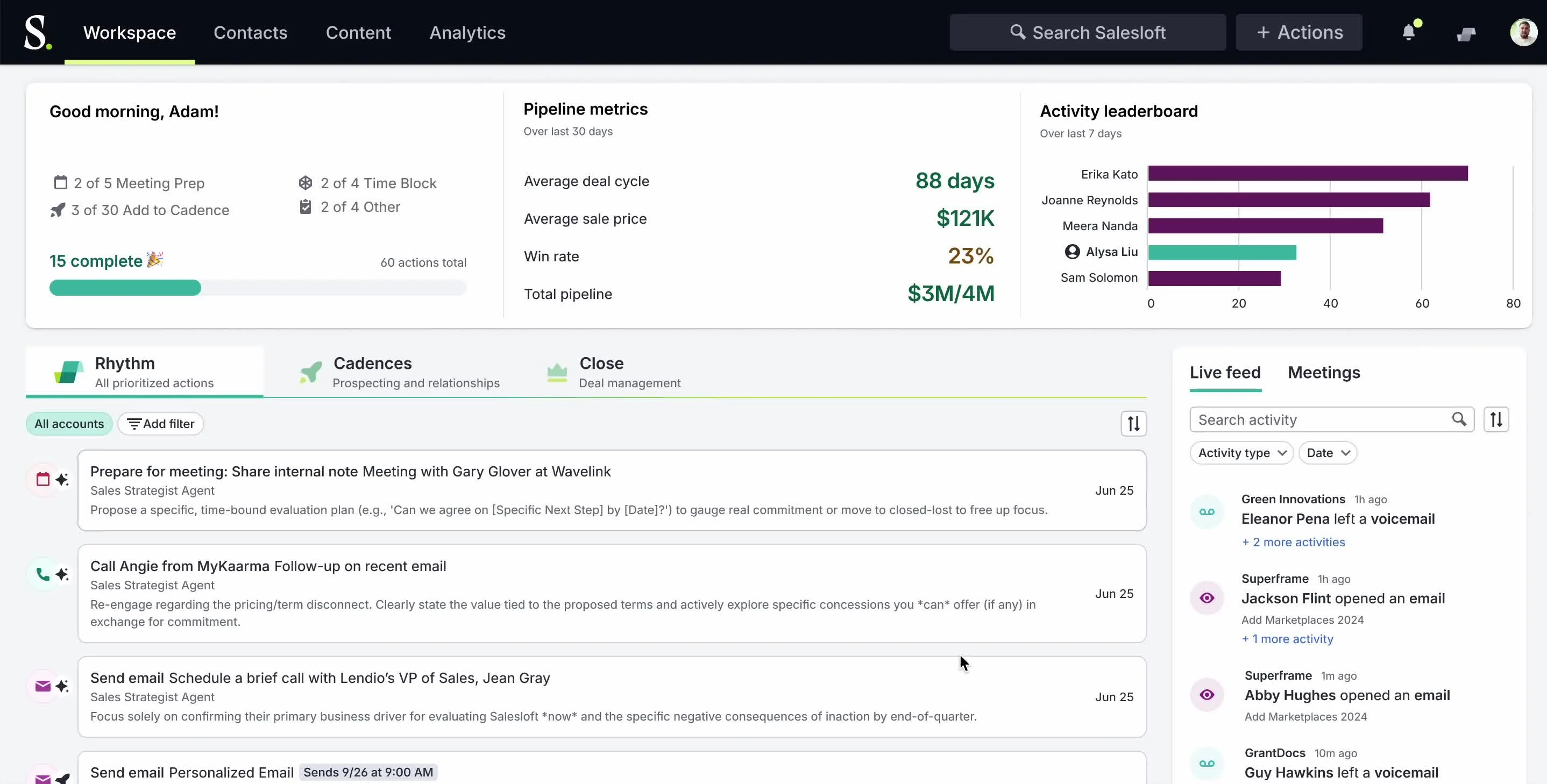Expand the "+ 2 more activities" link
The height and width of the screenshot is (784, 1547).
[1293, 542]
